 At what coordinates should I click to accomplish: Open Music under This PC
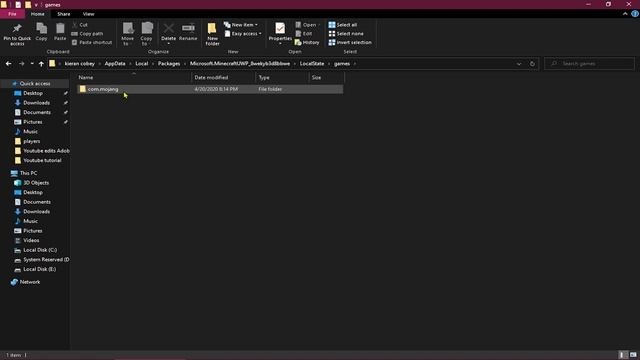(30, 221)
